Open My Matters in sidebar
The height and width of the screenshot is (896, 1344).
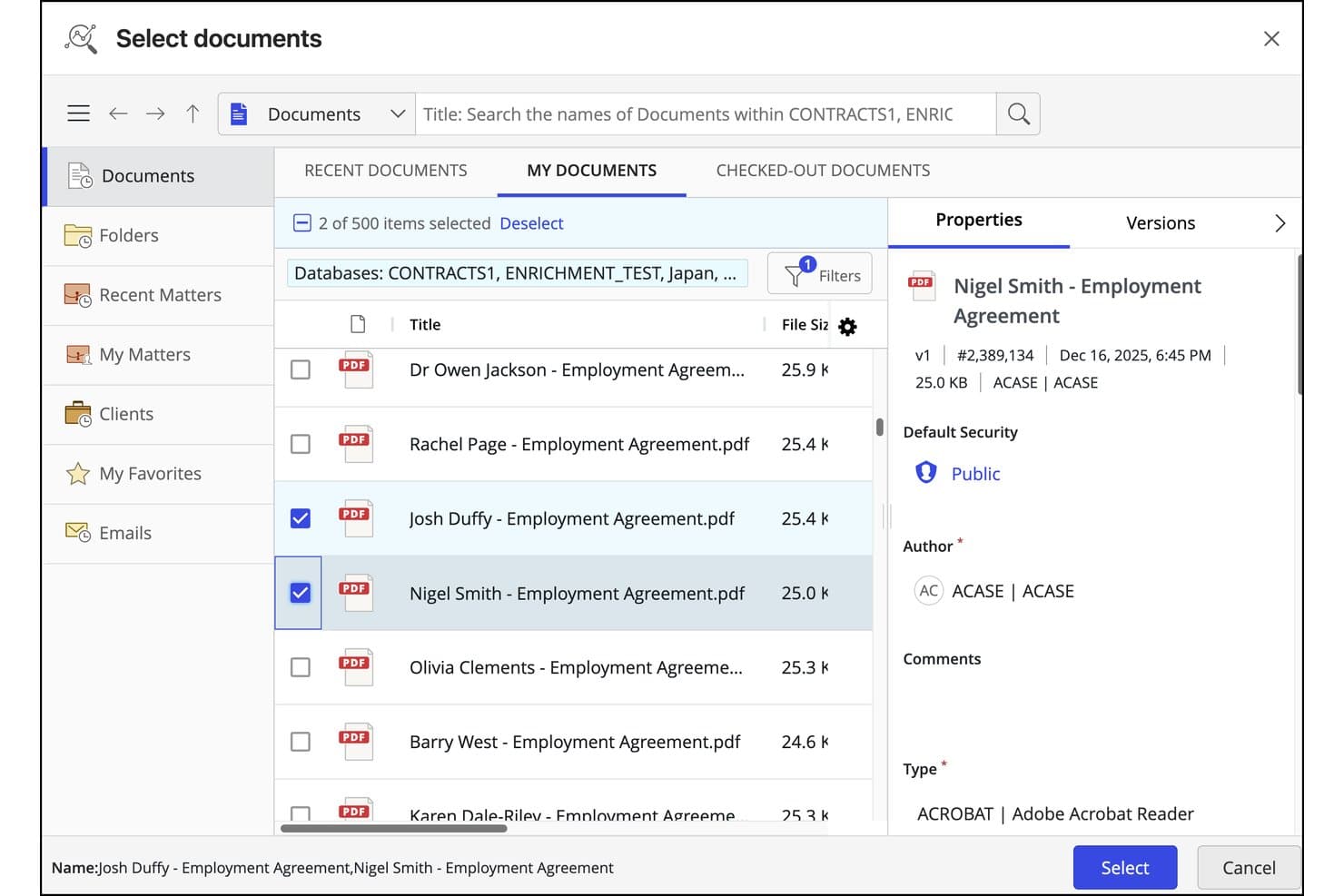(158, 355)
